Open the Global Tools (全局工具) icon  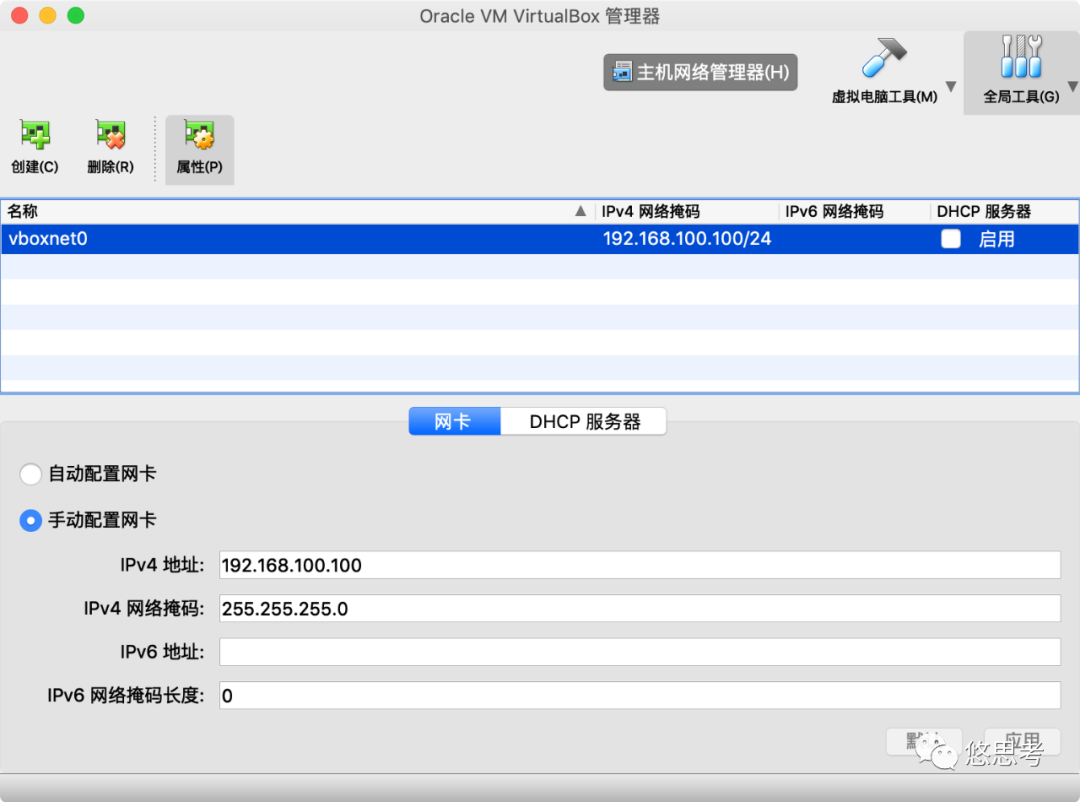click(1021, 56)
